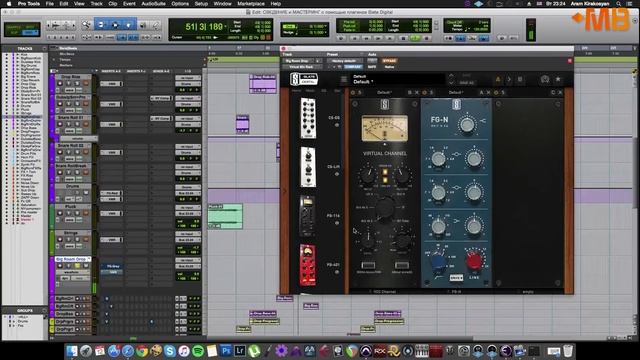This screenshot has width=640, height=360.
Task: Open Spotify from the Dock
Action: tap(198, 351)
